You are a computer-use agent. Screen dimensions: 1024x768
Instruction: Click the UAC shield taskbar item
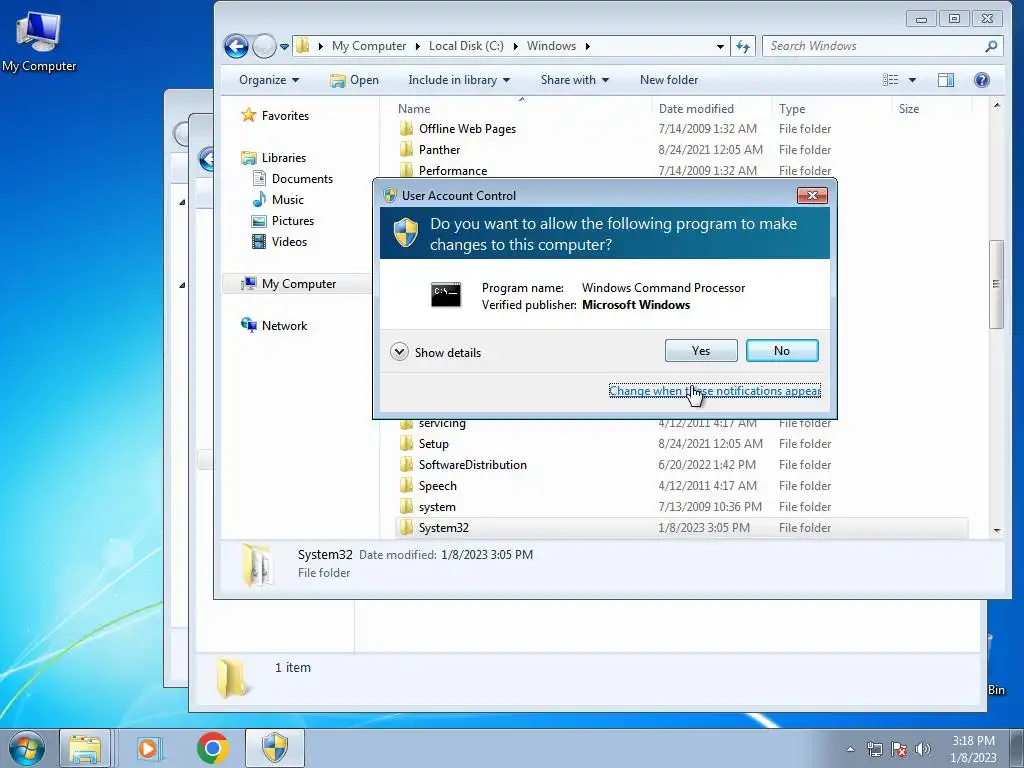click(x=275, y=748)
